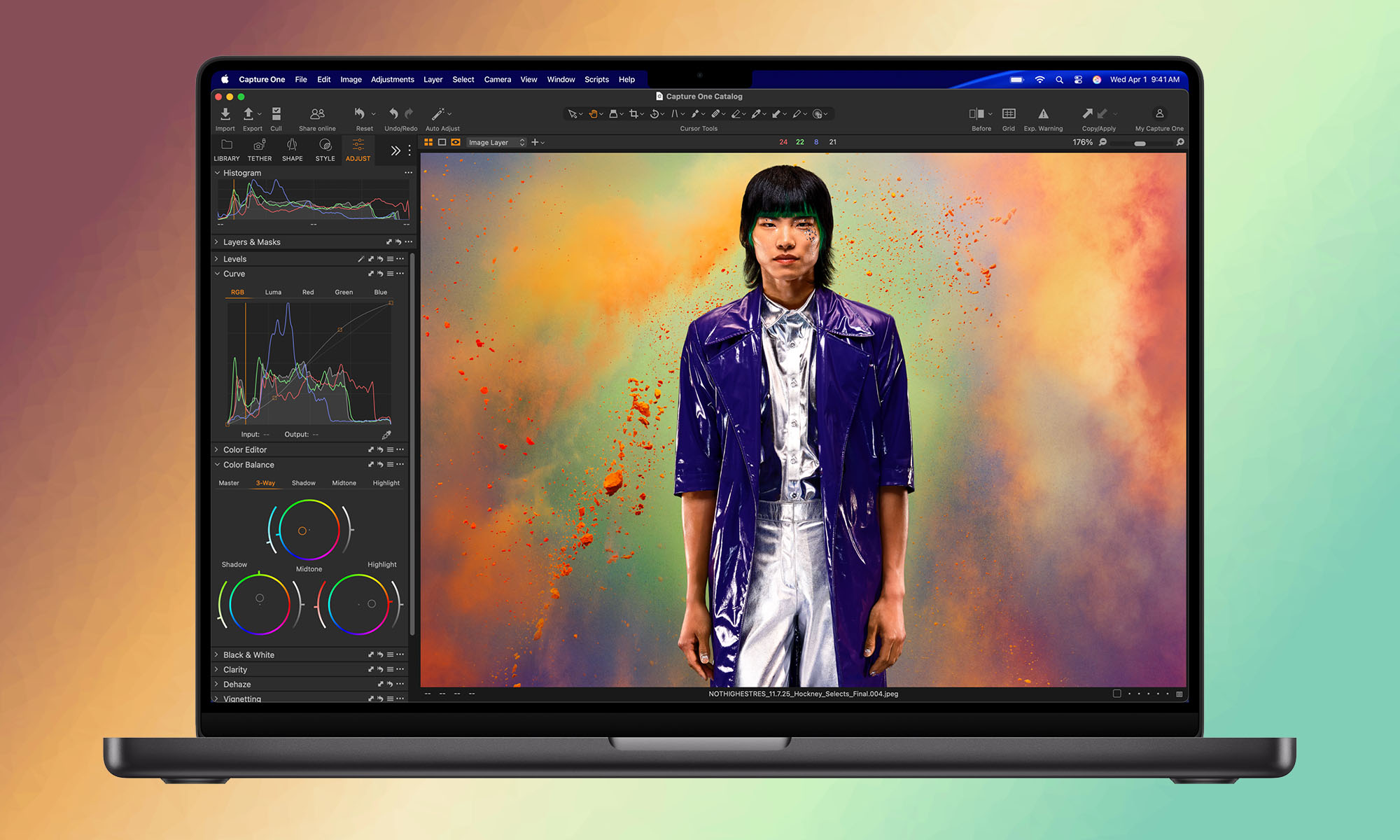Click the Import icon in toolbar
The height and width of the screenshot is (840, 1400).
[225, 114]
